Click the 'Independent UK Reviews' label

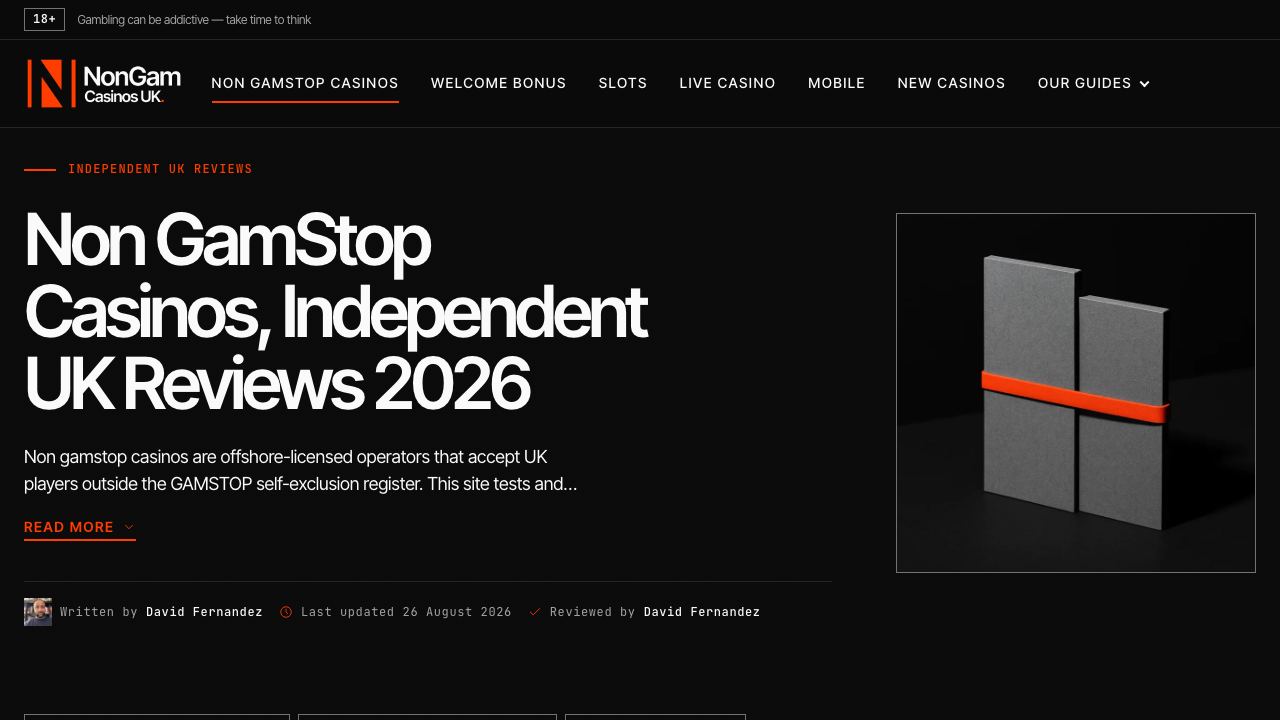(x=160, y=169)
